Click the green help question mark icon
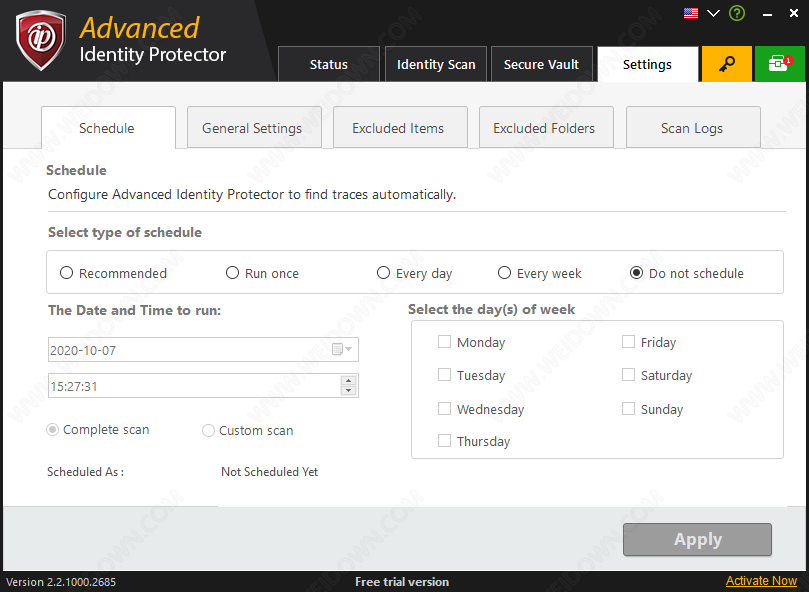 click(737, 13)
